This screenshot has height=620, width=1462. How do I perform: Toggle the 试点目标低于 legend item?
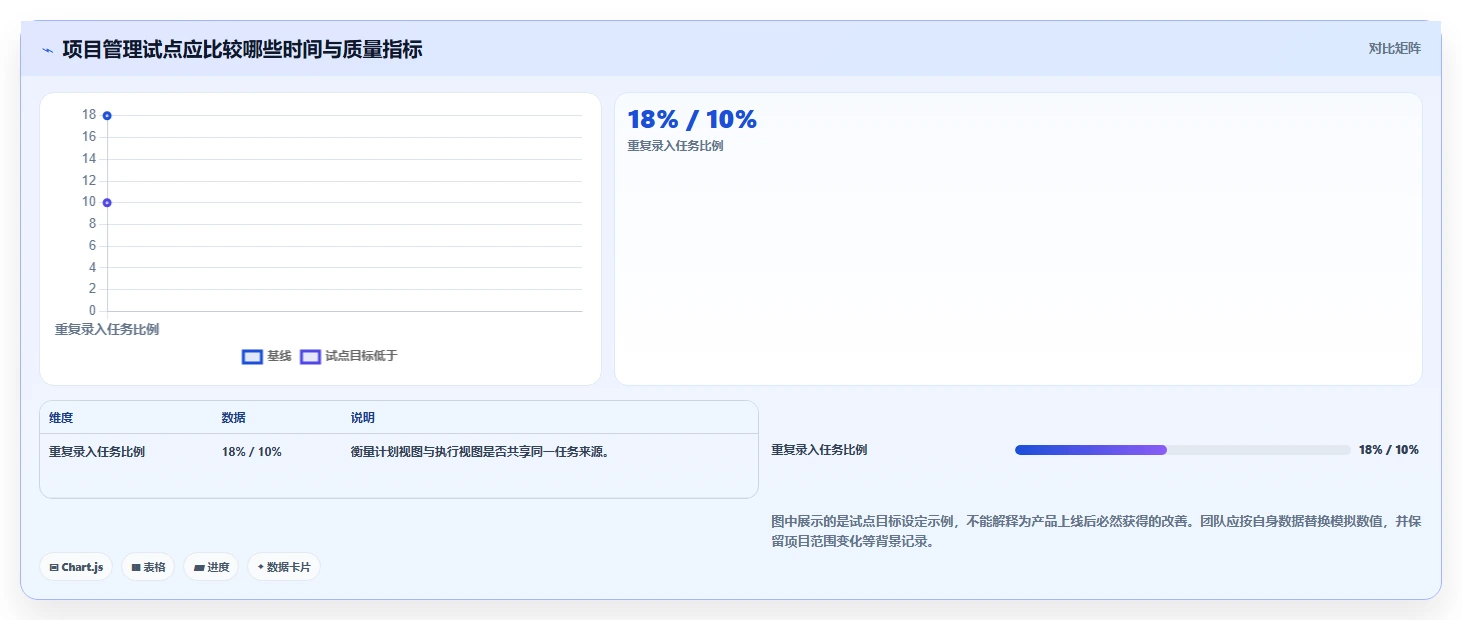(x=349, y=356)
